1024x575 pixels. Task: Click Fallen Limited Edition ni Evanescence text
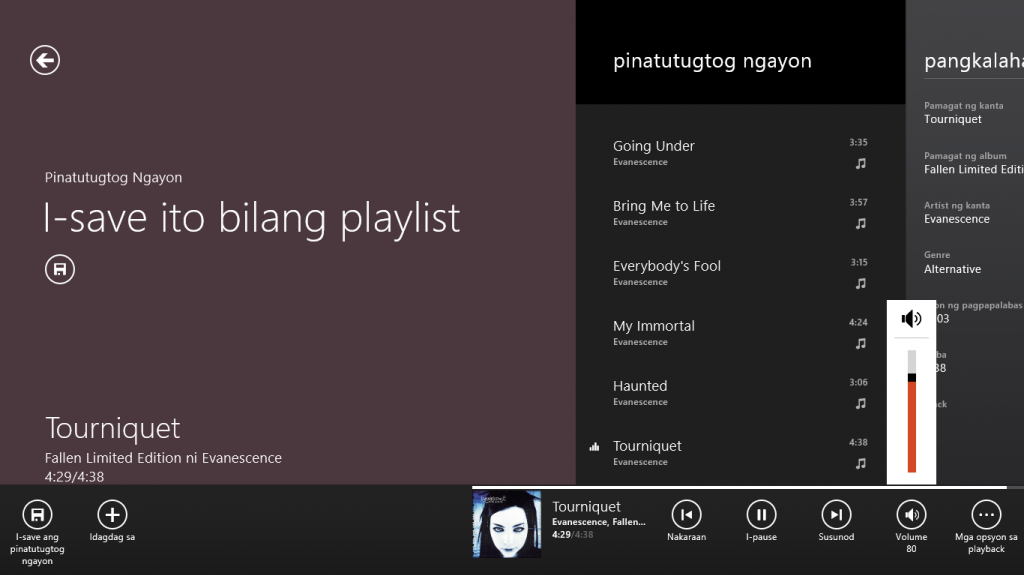click(163, 458)
